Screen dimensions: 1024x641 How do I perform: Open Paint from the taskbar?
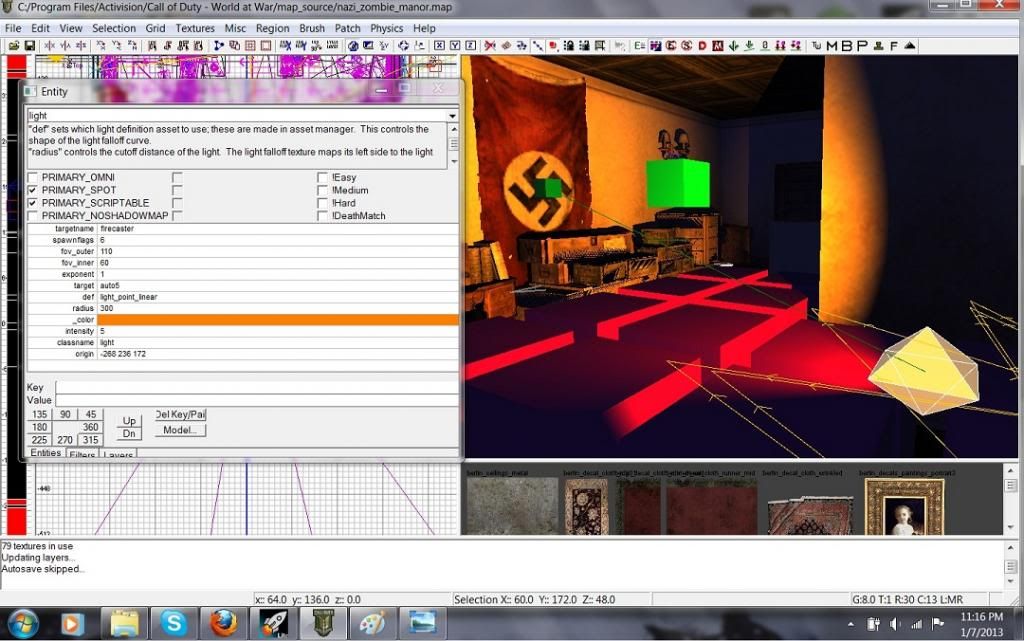pos(372,623)
